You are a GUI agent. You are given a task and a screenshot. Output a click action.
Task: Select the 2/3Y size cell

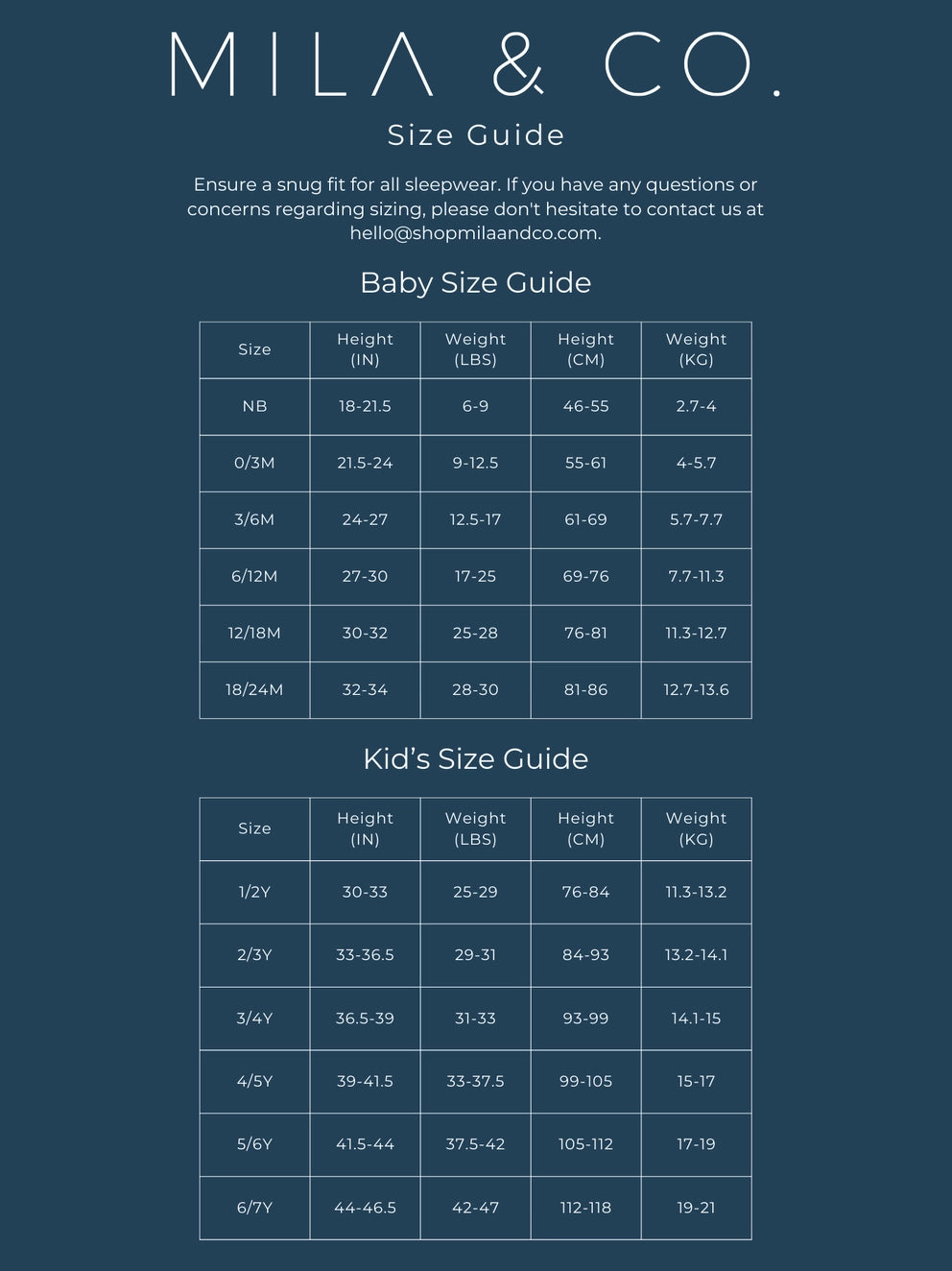coord(254,955)
